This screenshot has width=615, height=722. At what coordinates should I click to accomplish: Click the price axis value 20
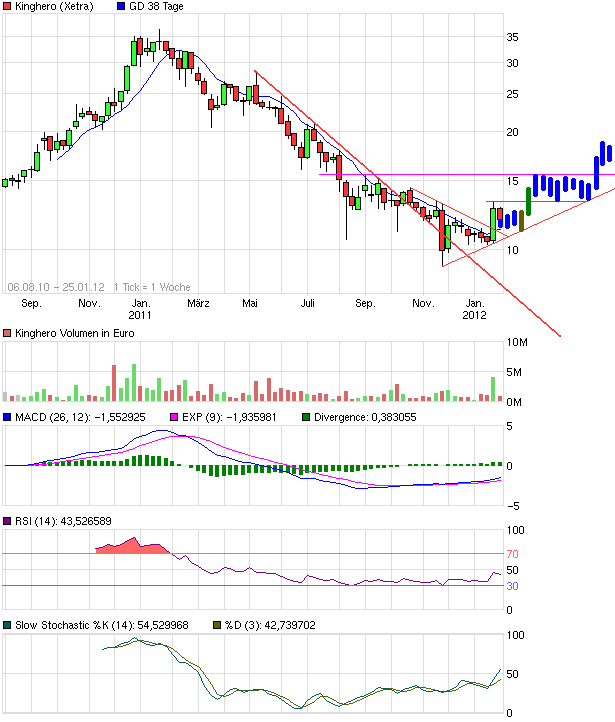click(512, 132)
